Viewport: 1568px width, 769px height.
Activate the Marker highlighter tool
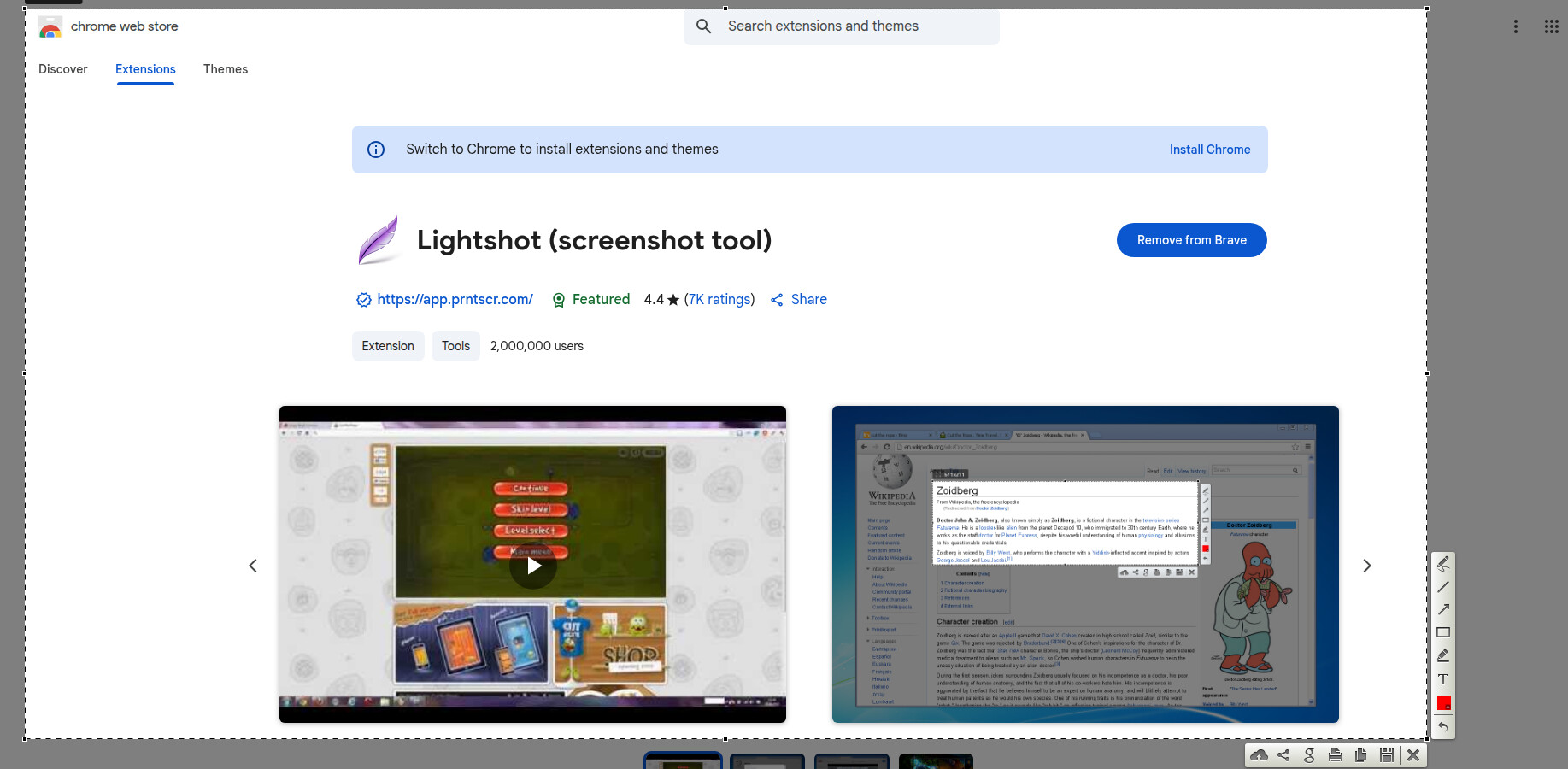pyautogui.click(x=1443, y=655)
